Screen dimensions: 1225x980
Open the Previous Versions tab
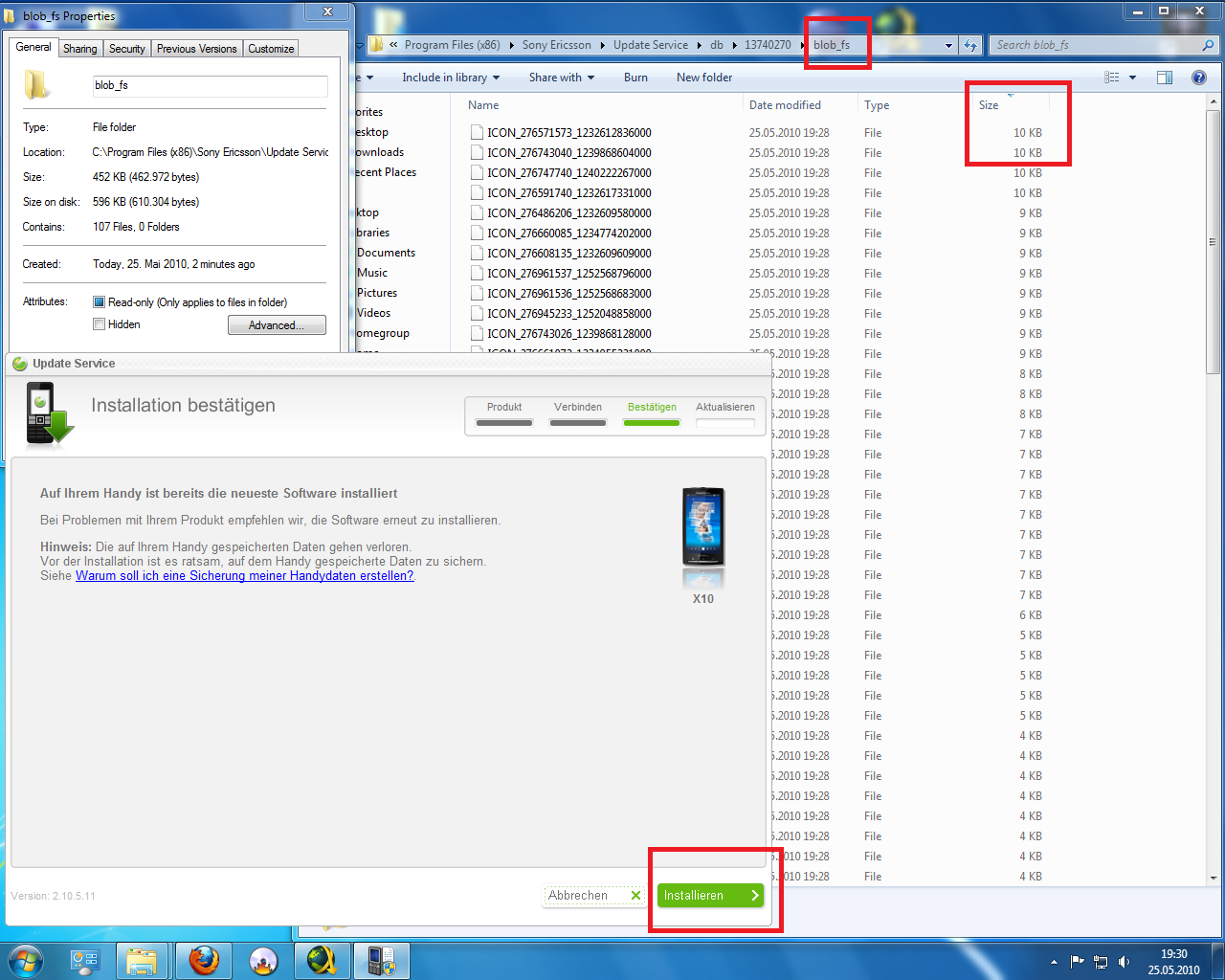point(197,49)
